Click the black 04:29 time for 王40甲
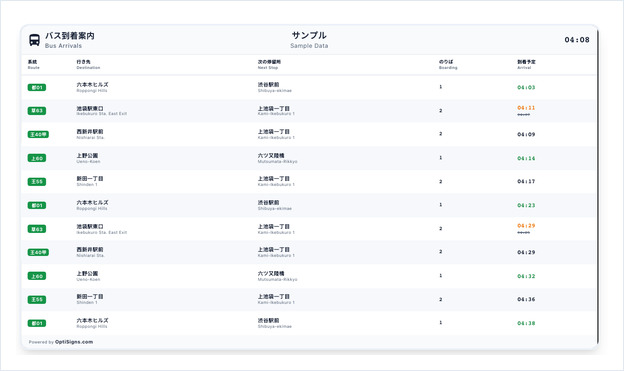Viewport: 624px width, 371px height. click(526, 252)
